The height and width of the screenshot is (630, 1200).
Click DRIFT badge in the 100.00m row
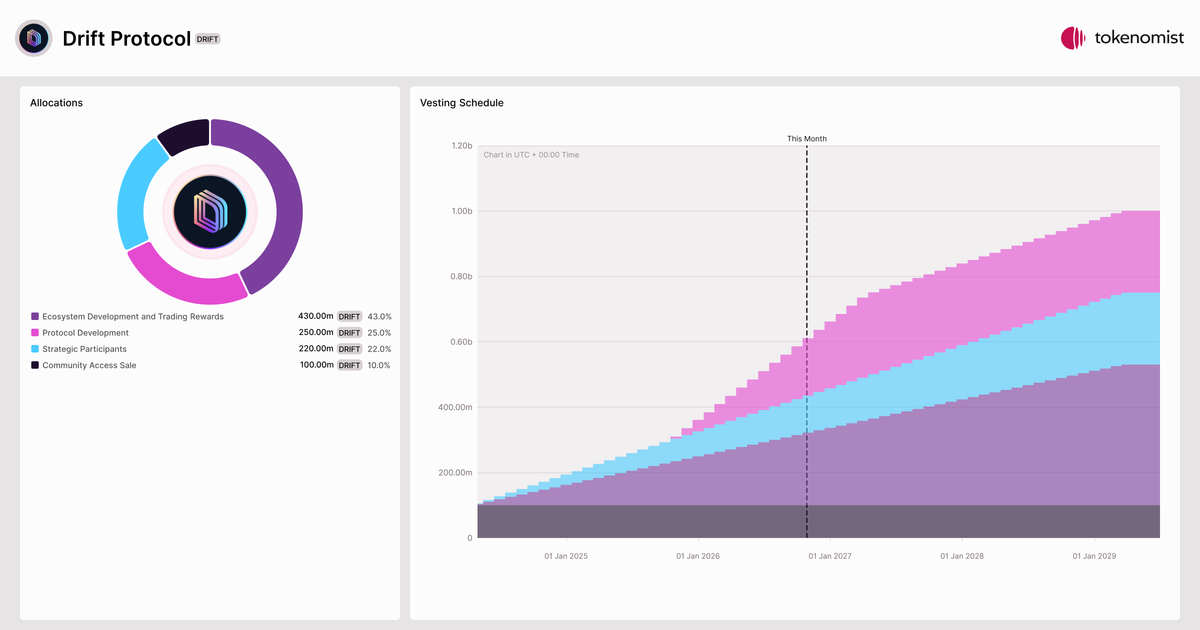tap(349, 365)
